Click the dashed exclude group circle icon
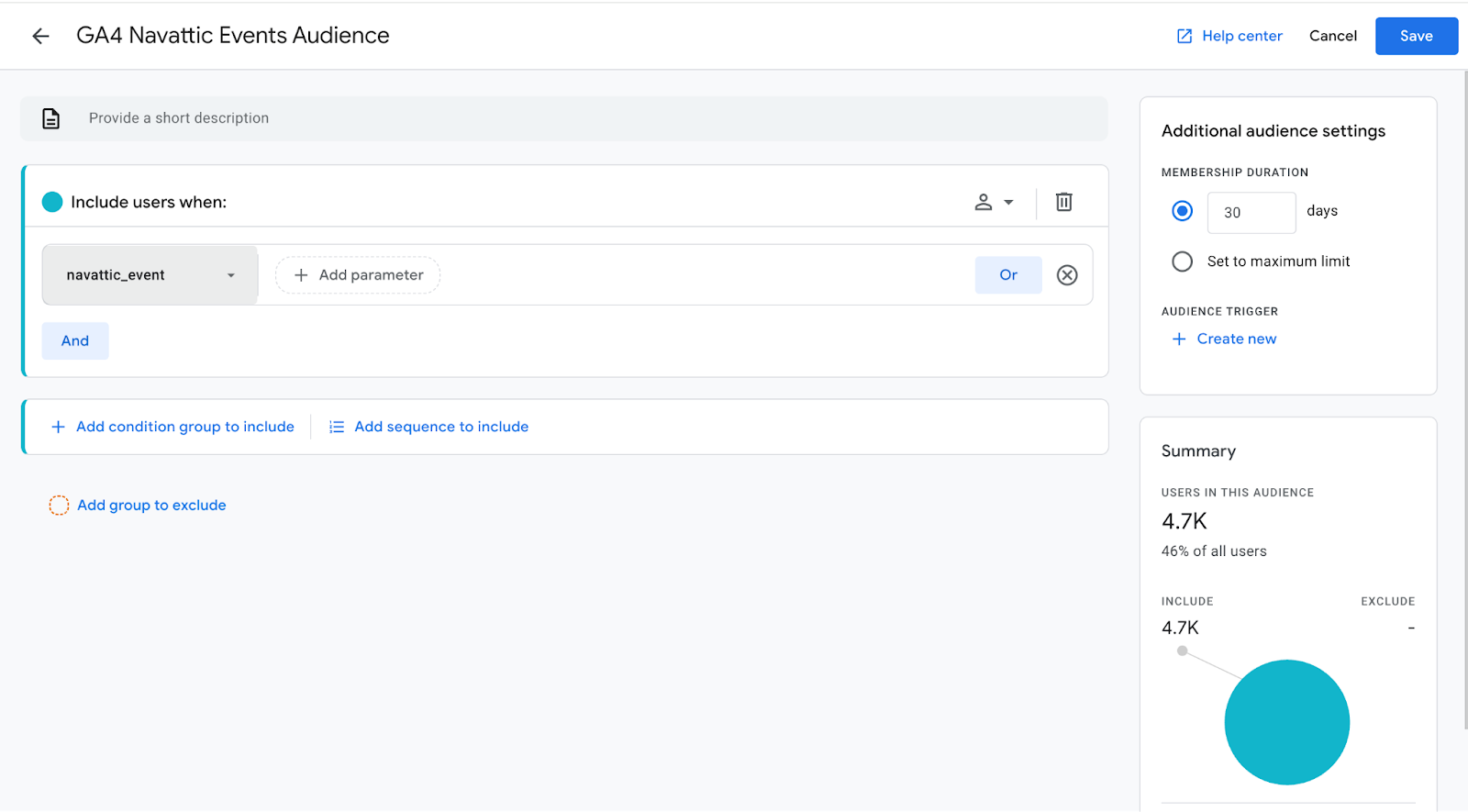The image size is (1468, 812). [59, 506]
